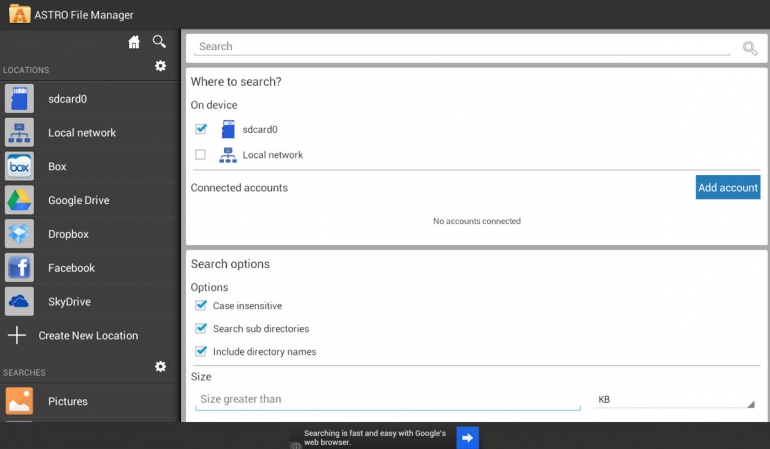
Task: Tap the home icon in sidebar
Action: click(134, 42)
